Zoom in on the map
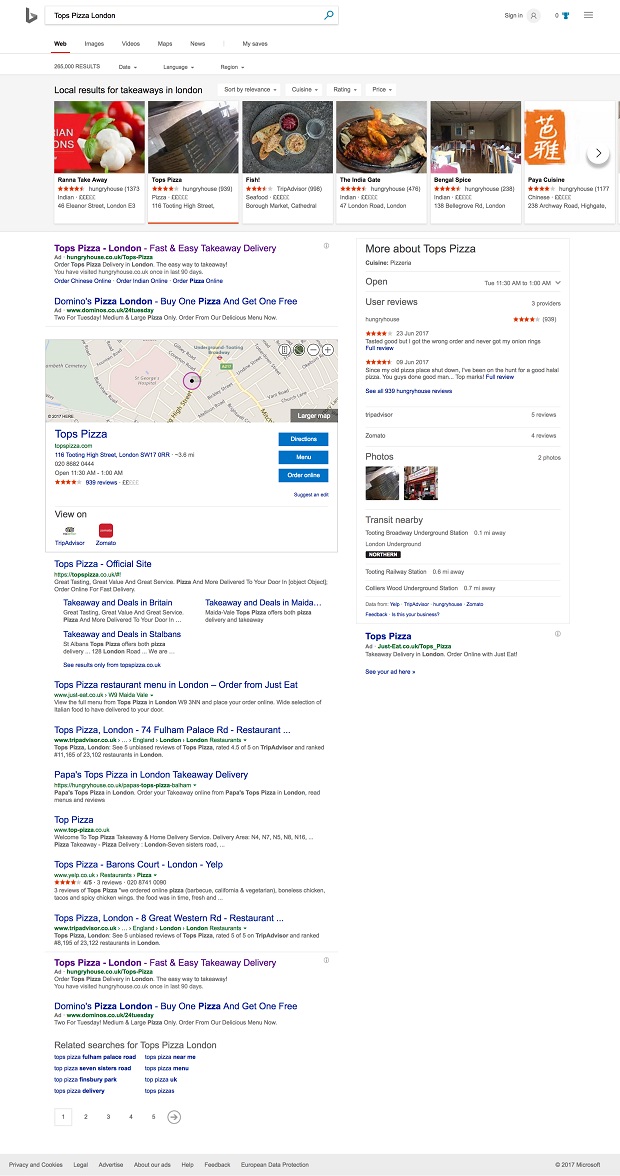 pos(328,350)
